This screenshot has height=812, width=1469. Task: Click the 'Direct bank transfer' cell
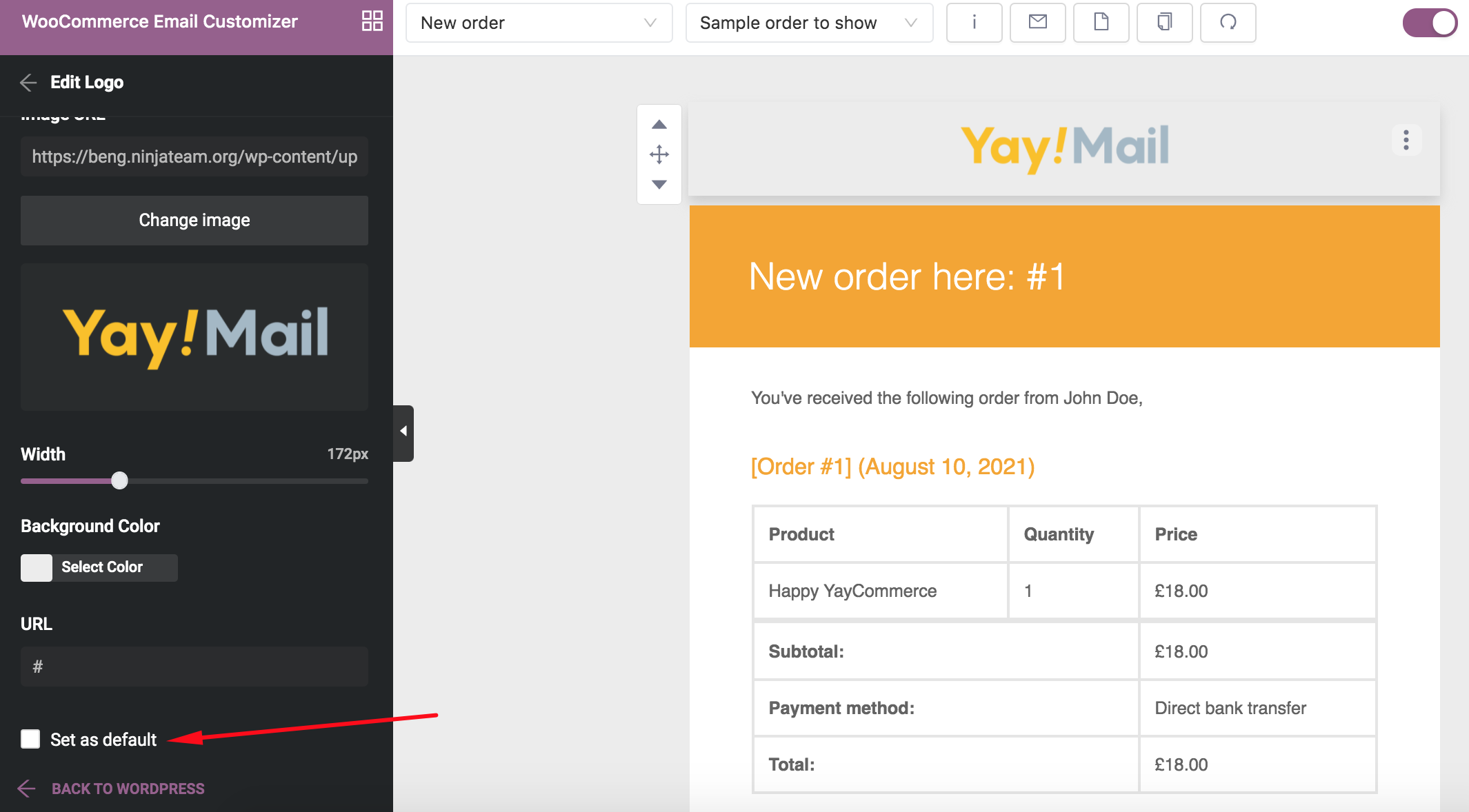pyautogui.click(x=1258, y=708)
